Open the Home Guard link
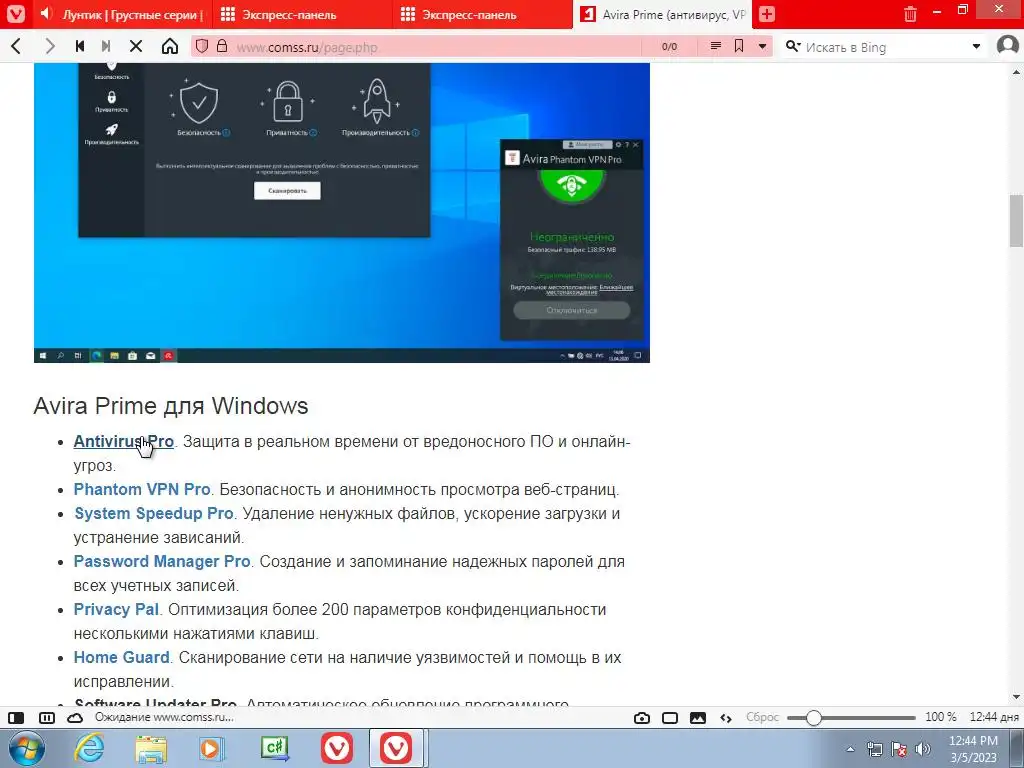Viewport: 1024px width, 768px height. [x=121, y=657]
